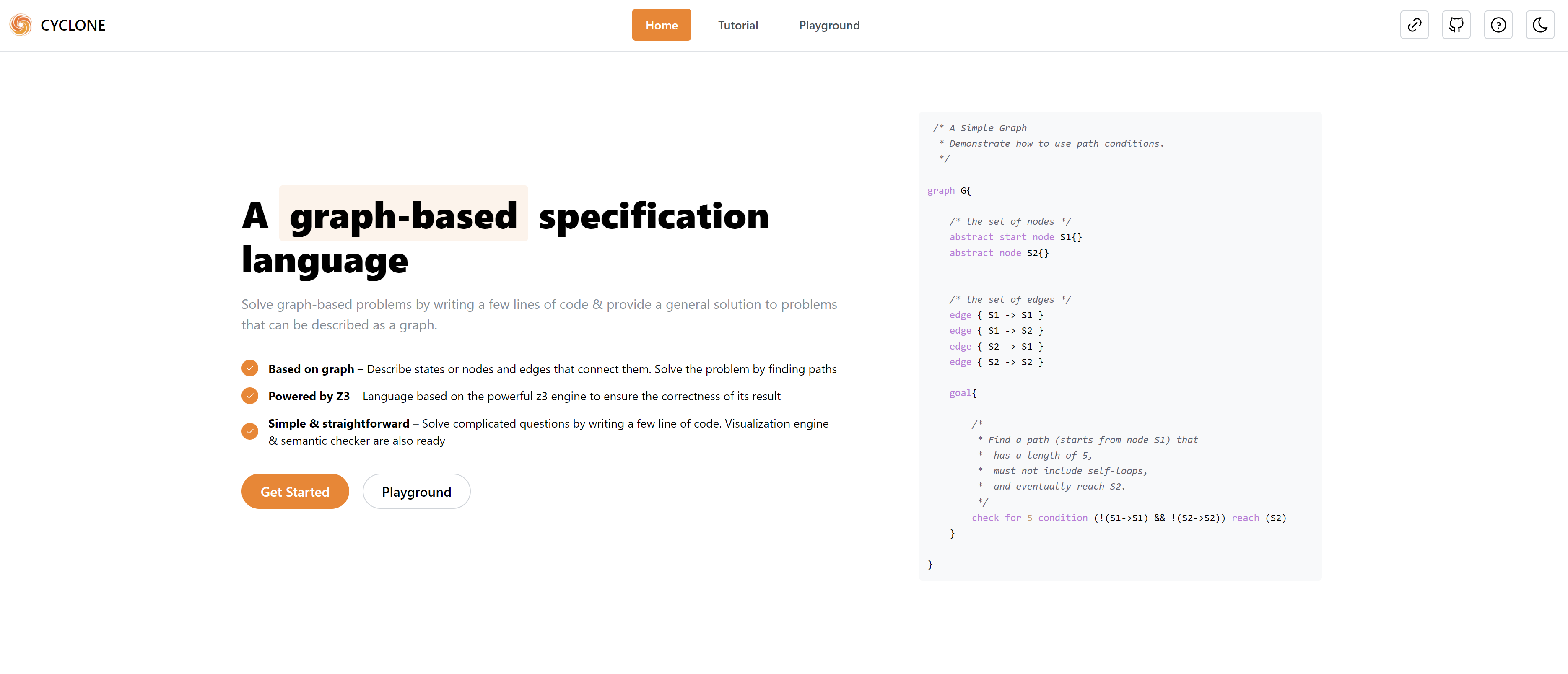The width and height of the screenshot is (1568, 674).
Task: Click the Get Started button
Action: click(295, 492)
